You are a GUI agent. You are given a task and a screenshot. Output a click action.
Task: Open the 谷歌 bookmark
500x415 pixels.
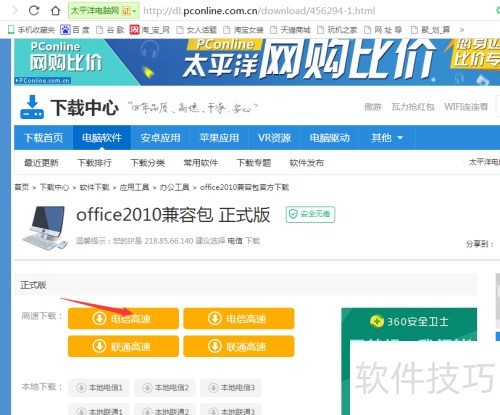click(110, 30)
